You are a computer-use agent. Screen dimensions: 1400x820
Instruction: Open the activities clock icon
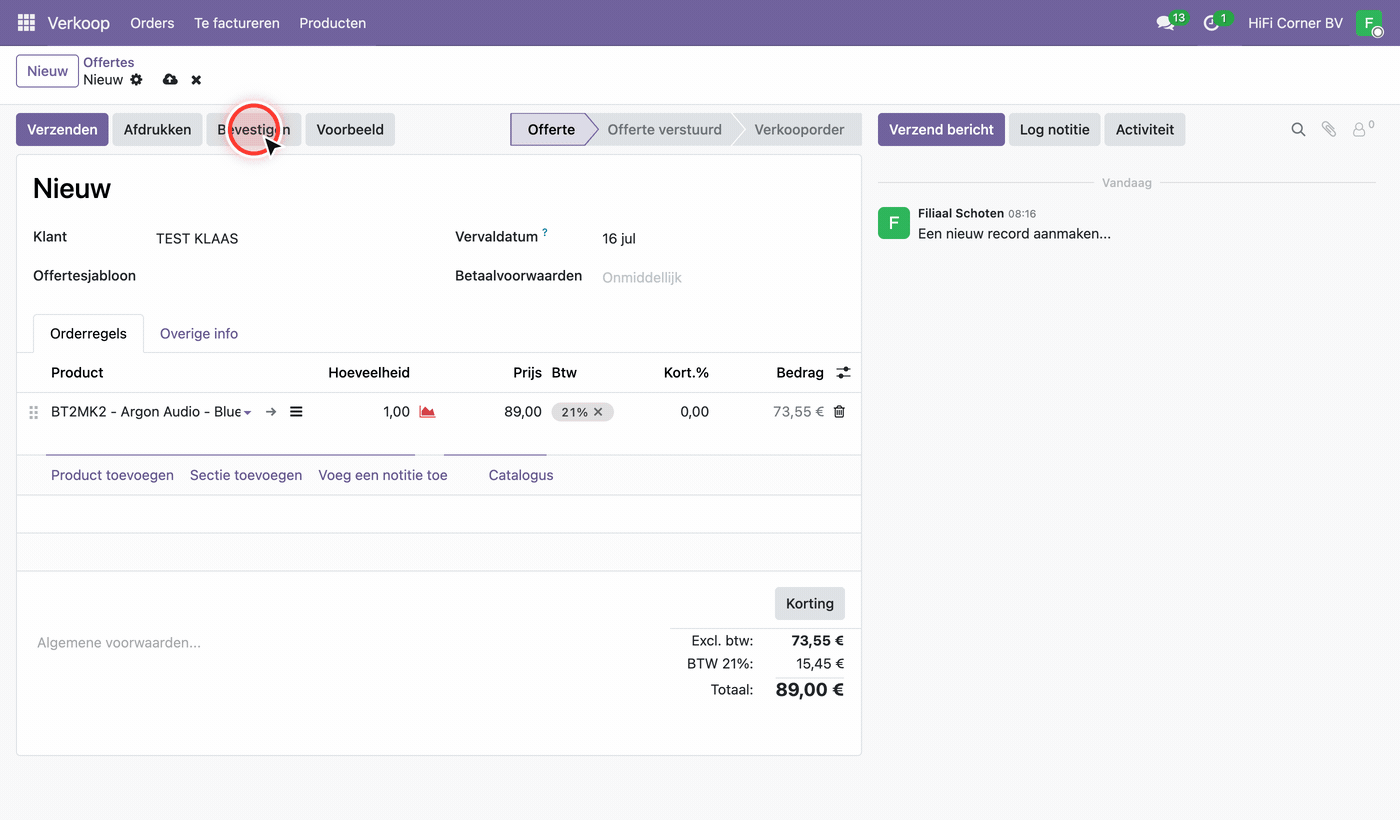pyautogui.click(x=1211, y=23)
